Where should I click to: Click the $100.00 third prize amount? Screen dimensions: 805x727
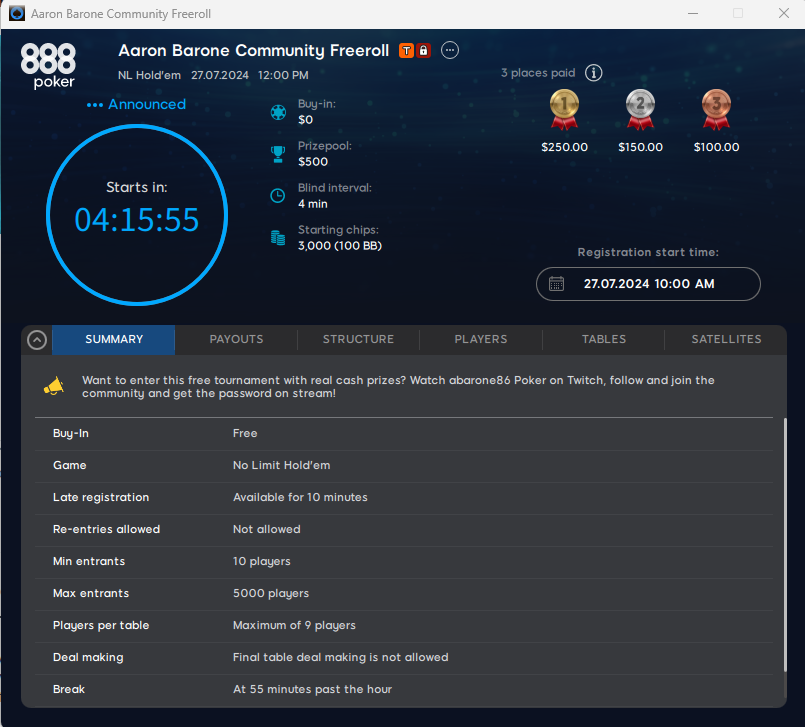tap(716, 147)
